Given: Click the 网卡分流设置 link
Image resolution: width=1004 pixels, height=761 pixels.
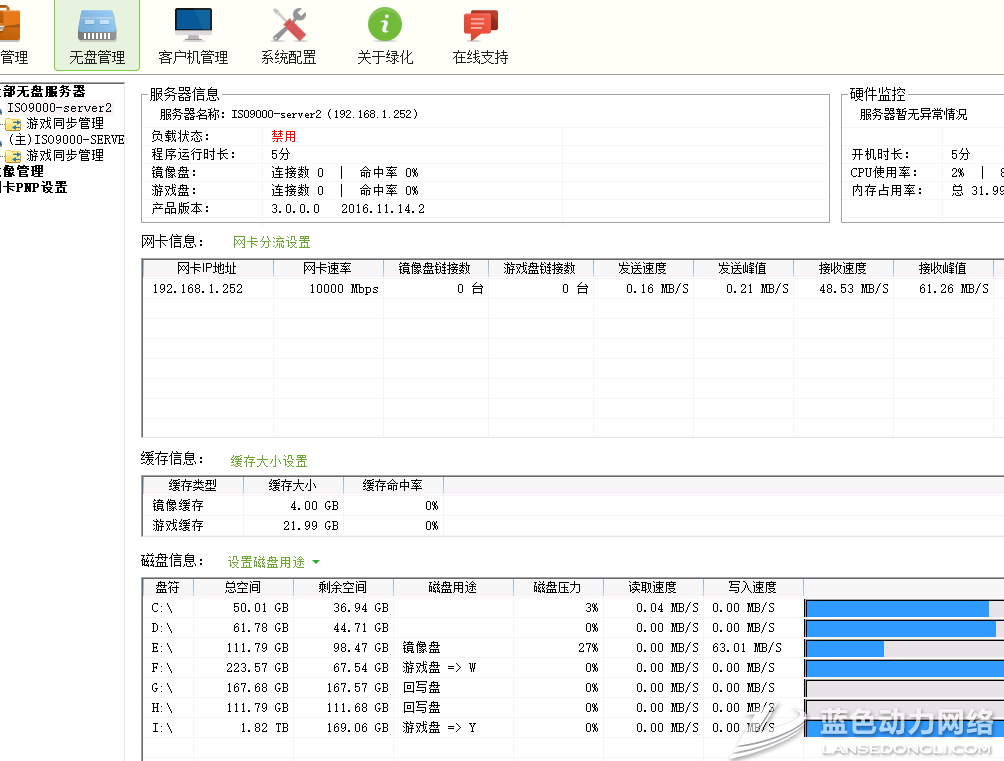Looking at the screenshot, I should (x=271, y=242).
